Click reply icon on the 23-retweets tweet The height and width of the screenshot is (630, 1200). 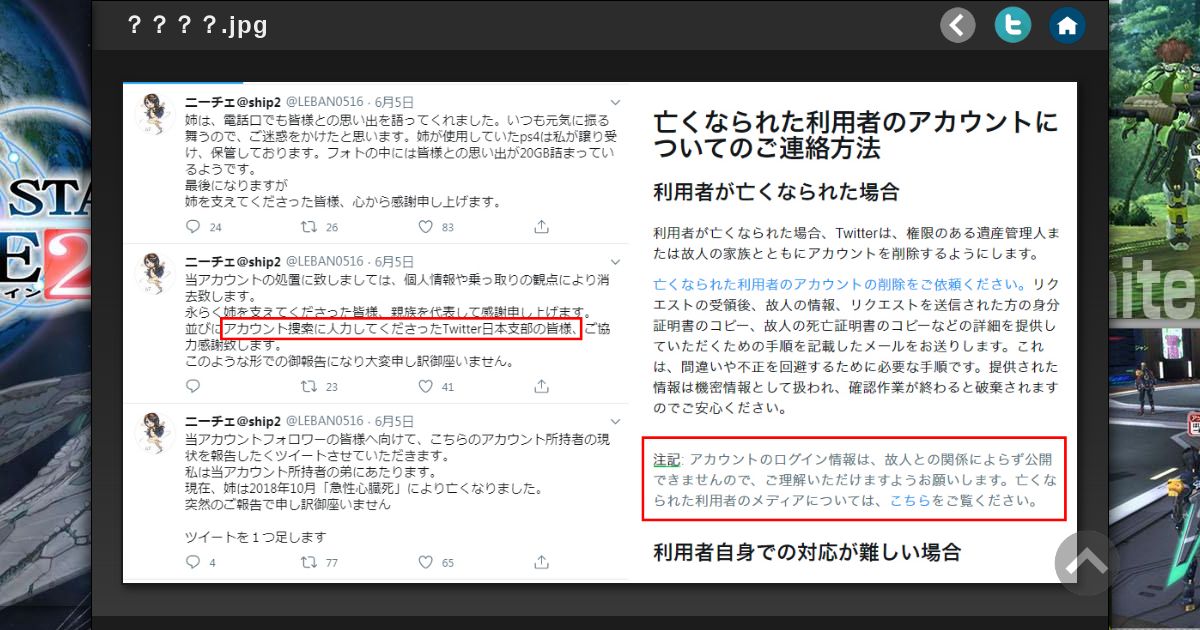(x=192, y=386)
